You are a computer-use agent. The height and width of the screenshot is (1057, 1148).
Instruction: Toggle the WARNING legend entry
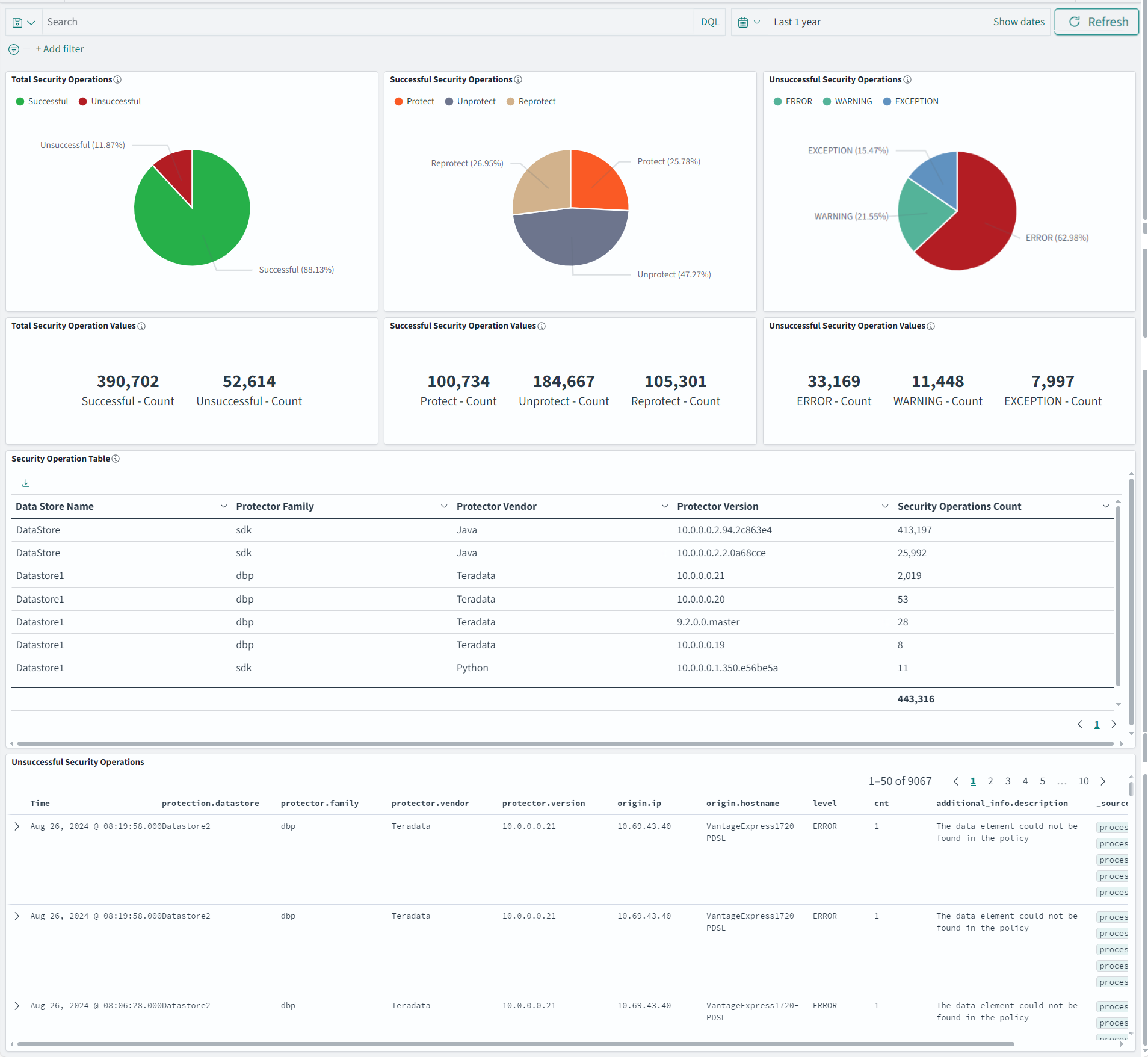(853, 101)
